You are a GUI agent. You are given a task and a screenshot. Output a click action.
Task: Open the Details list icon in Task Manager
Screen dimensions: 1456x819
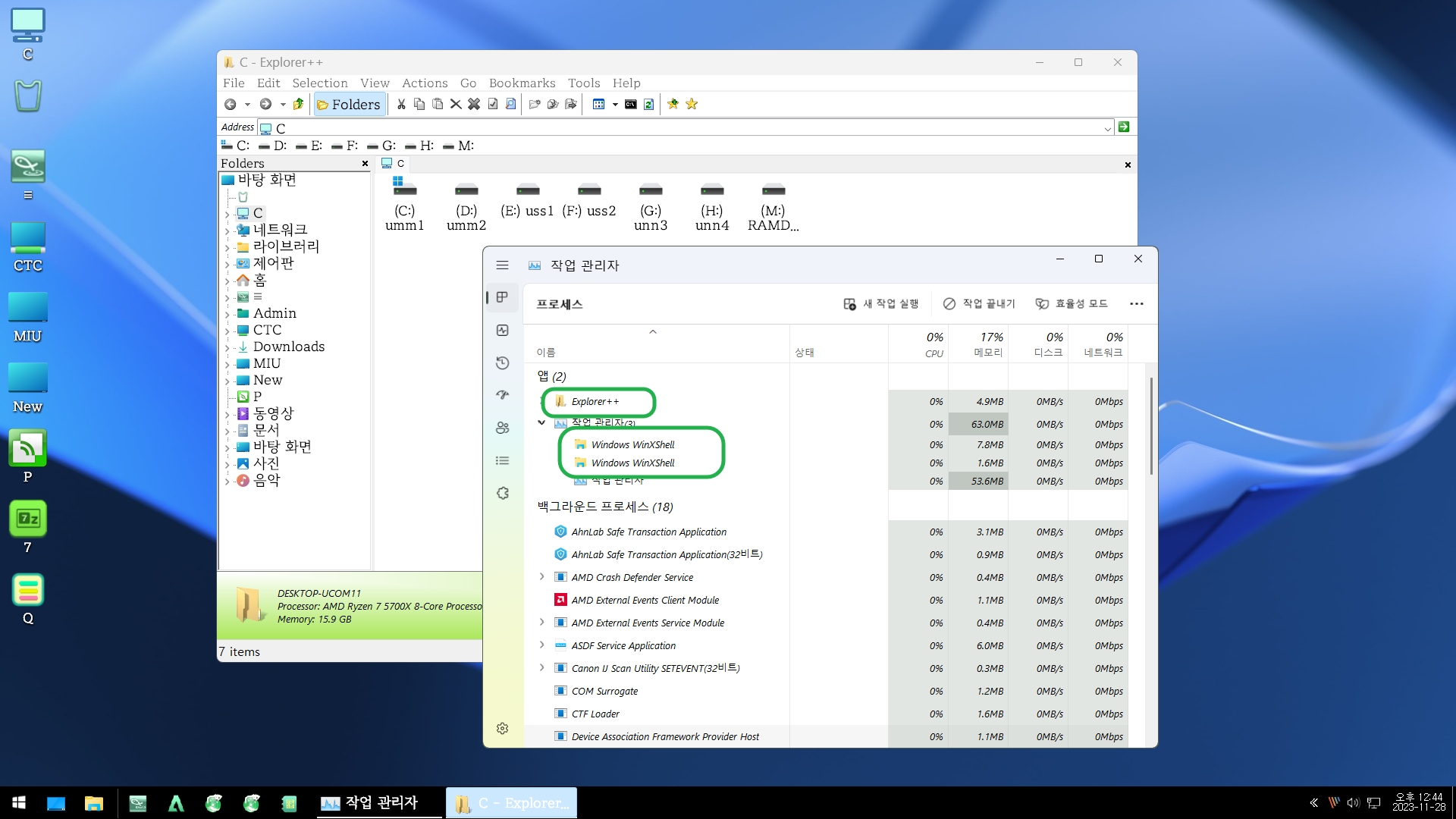(x=502, y=460)
